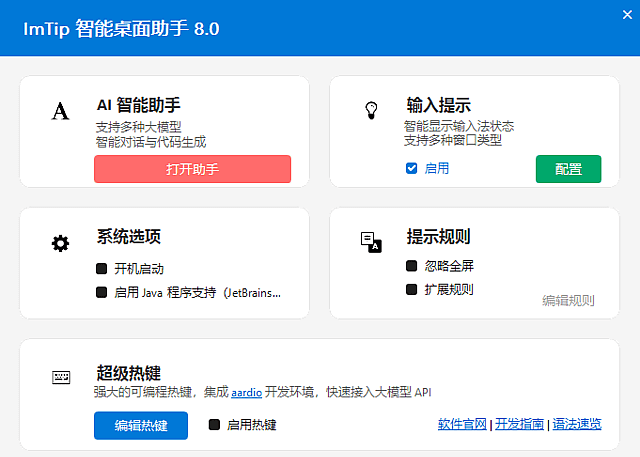Click the ImTip 智能桌面助手 8.0 title
The image size is (640, 457).
[x=121, y=29]
